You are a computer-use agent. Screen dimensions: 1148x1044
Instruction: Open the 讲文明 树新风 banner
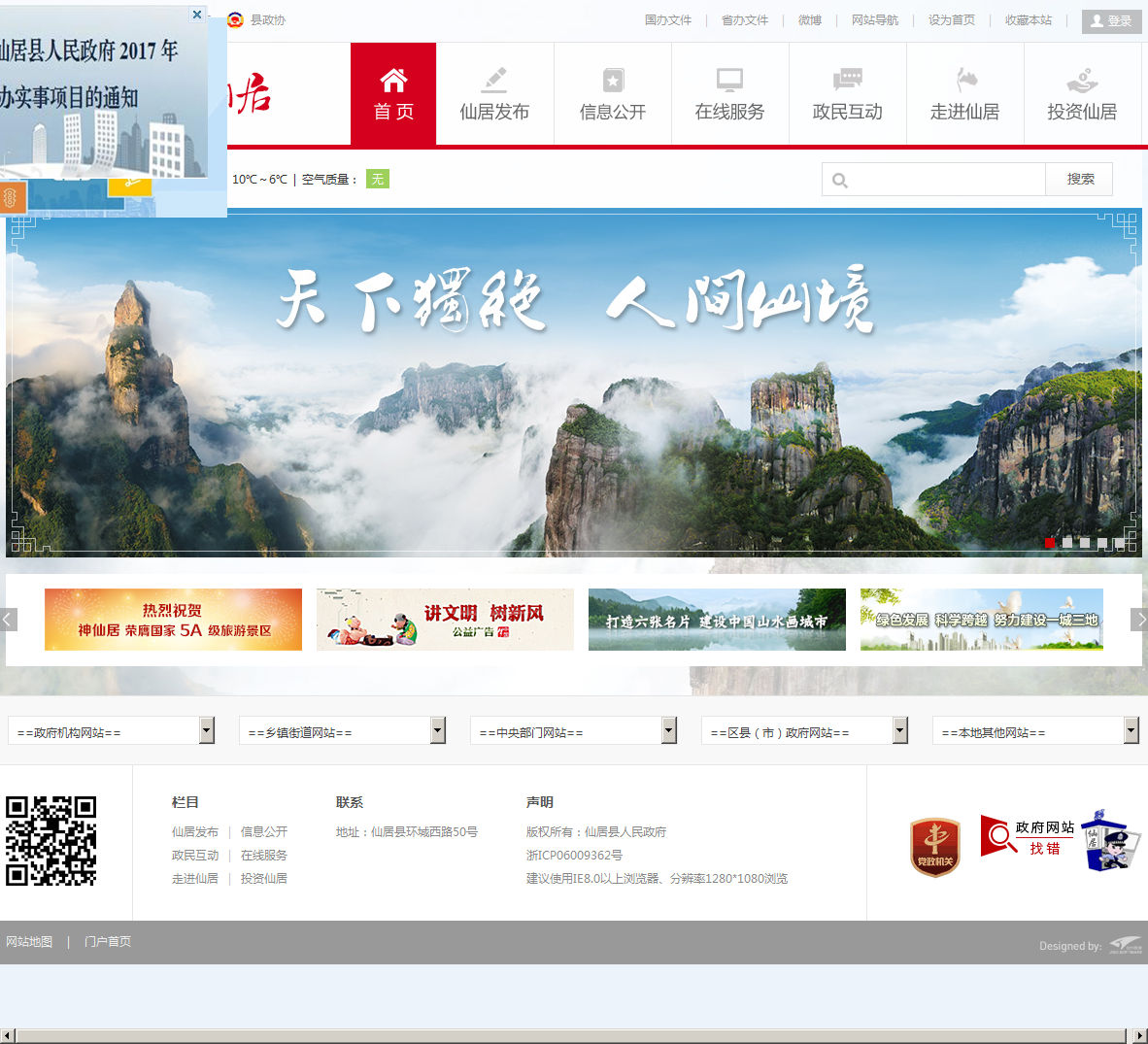pos(445,620)
